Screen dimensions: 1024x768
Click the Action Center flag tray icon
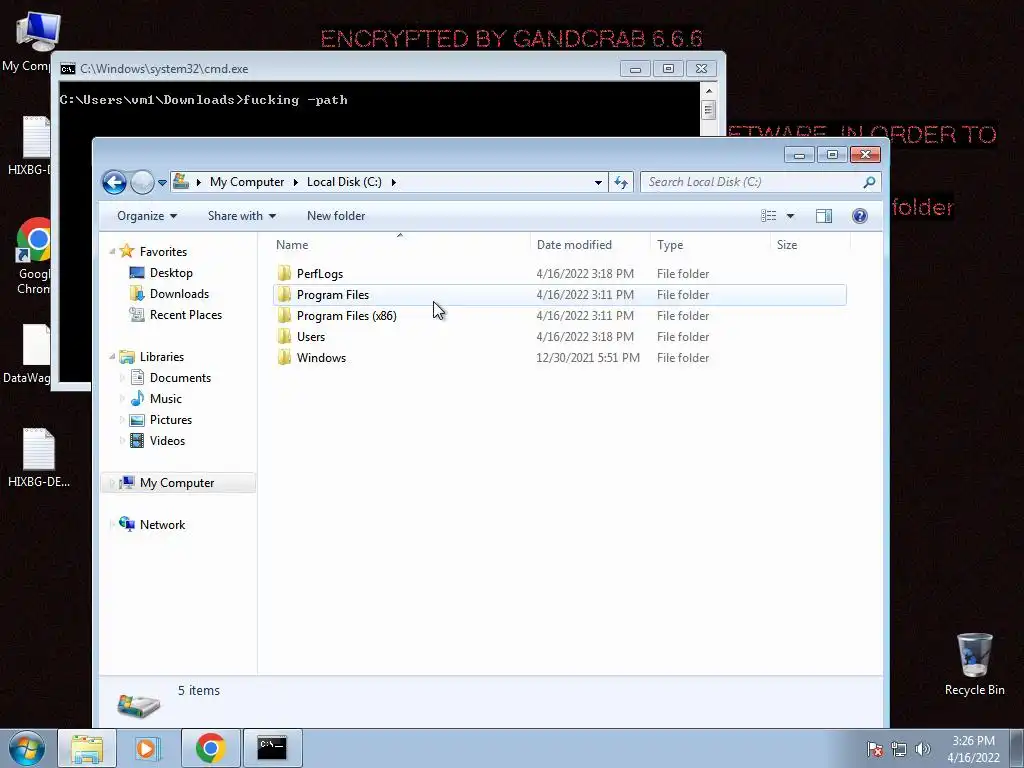point(874,749)
